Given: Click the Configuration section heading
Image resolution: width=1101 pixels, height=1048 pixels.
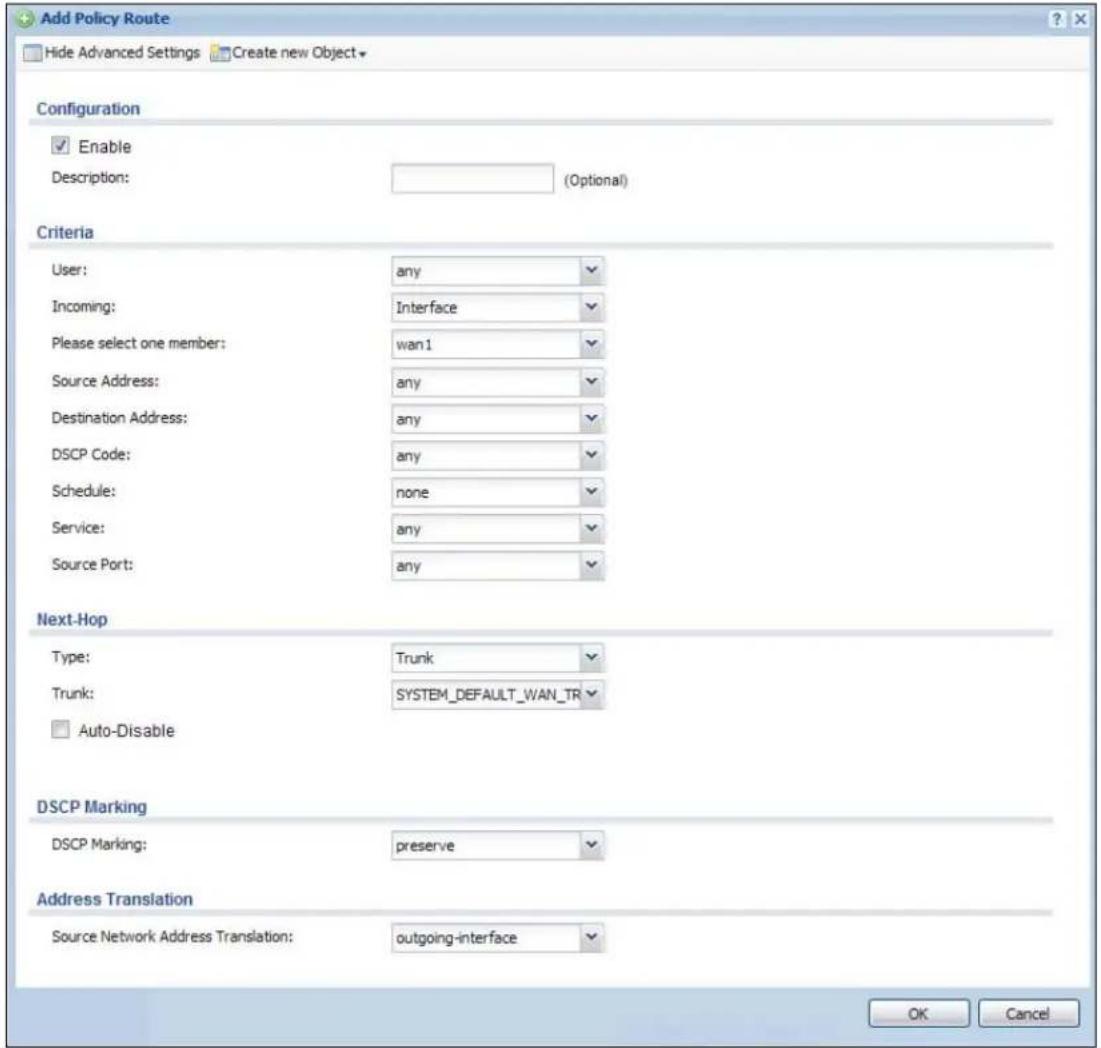Looking at the screenshot, I should pyautogui.click(x=88, y=109).
